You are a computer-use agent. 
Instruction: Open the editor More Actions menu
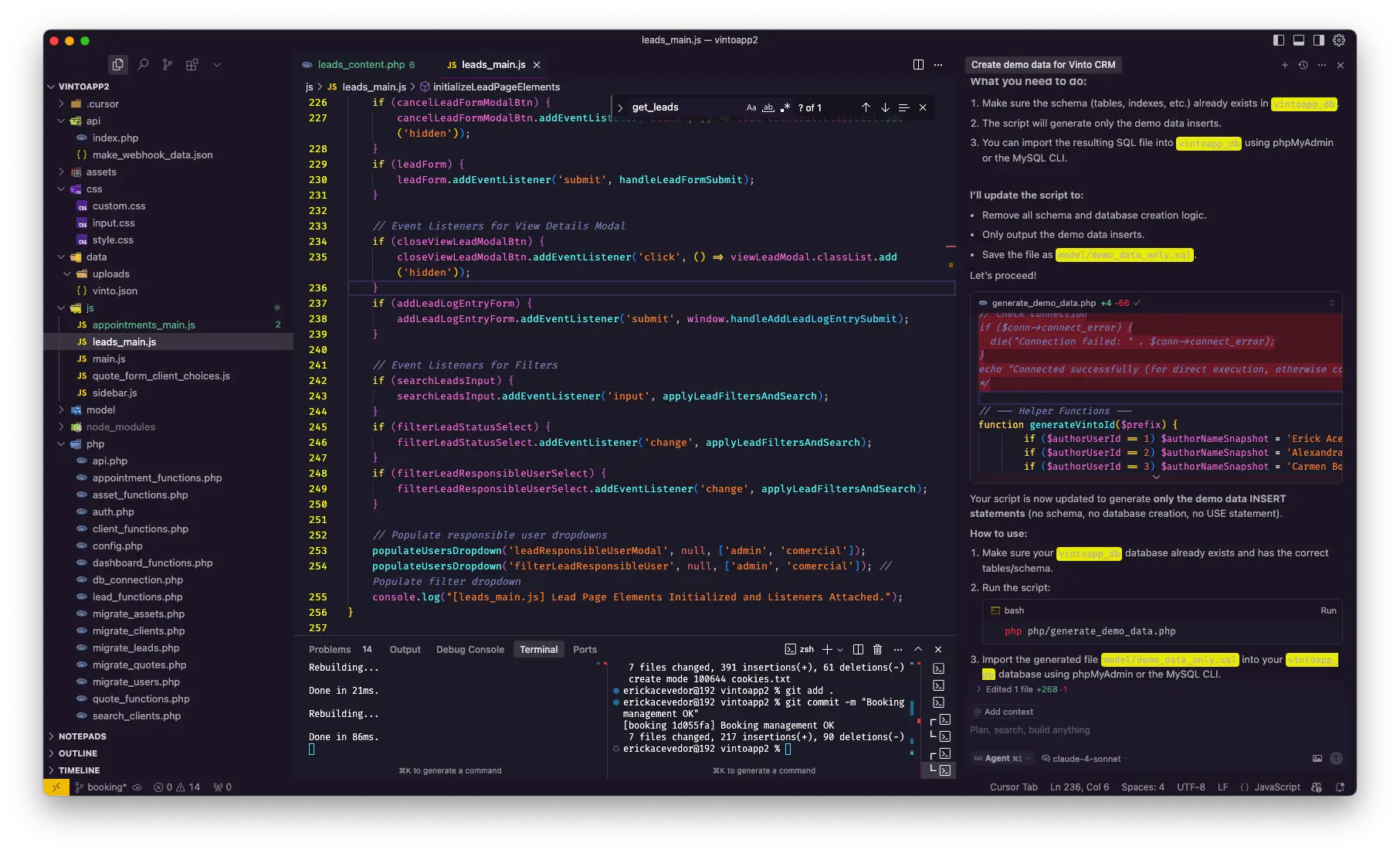point(938,65)
